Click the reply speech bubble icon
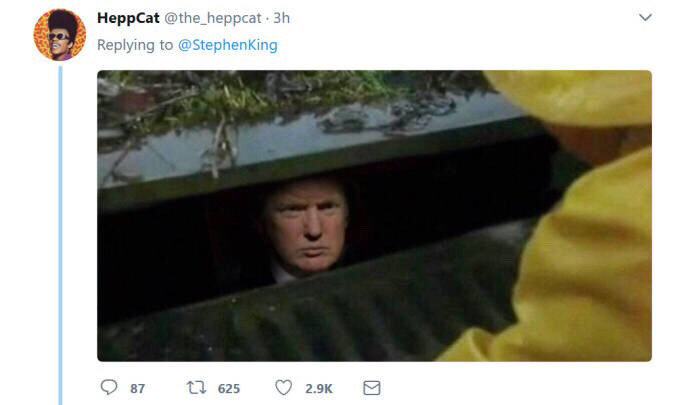This screenshot has height=405, width=690. click(x=109, y=387)
